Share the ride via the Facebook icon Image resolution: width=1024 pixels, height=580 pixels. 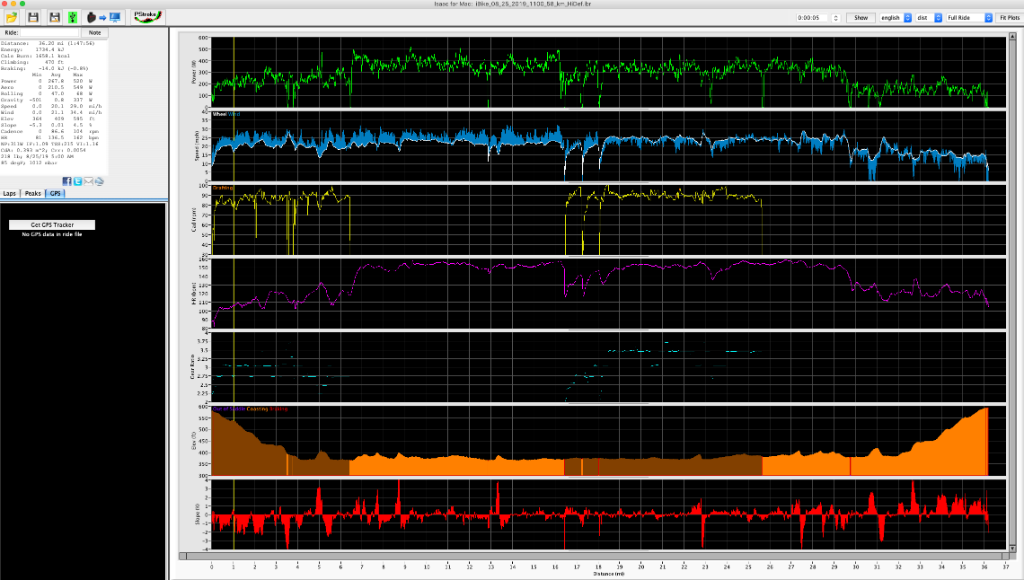click(67, 181)
